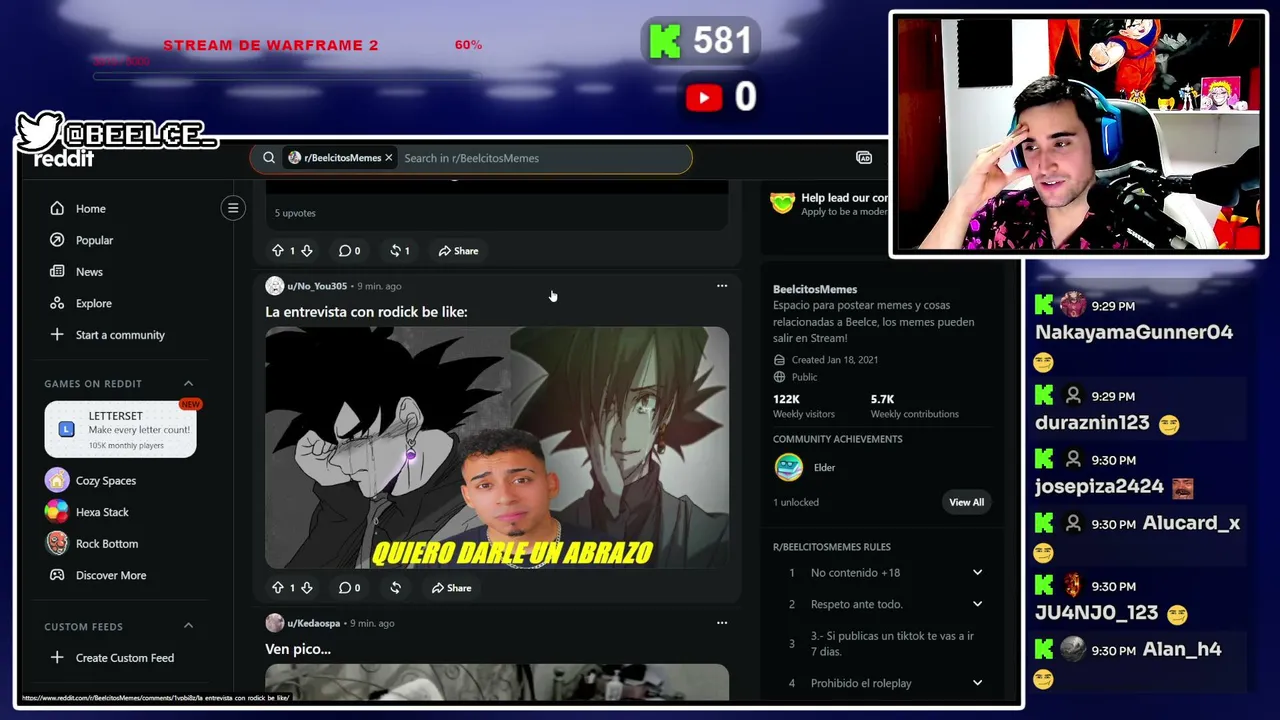Open the u/Kedaospa username link
Screen dimensions: 1280x720
(314, 623)
